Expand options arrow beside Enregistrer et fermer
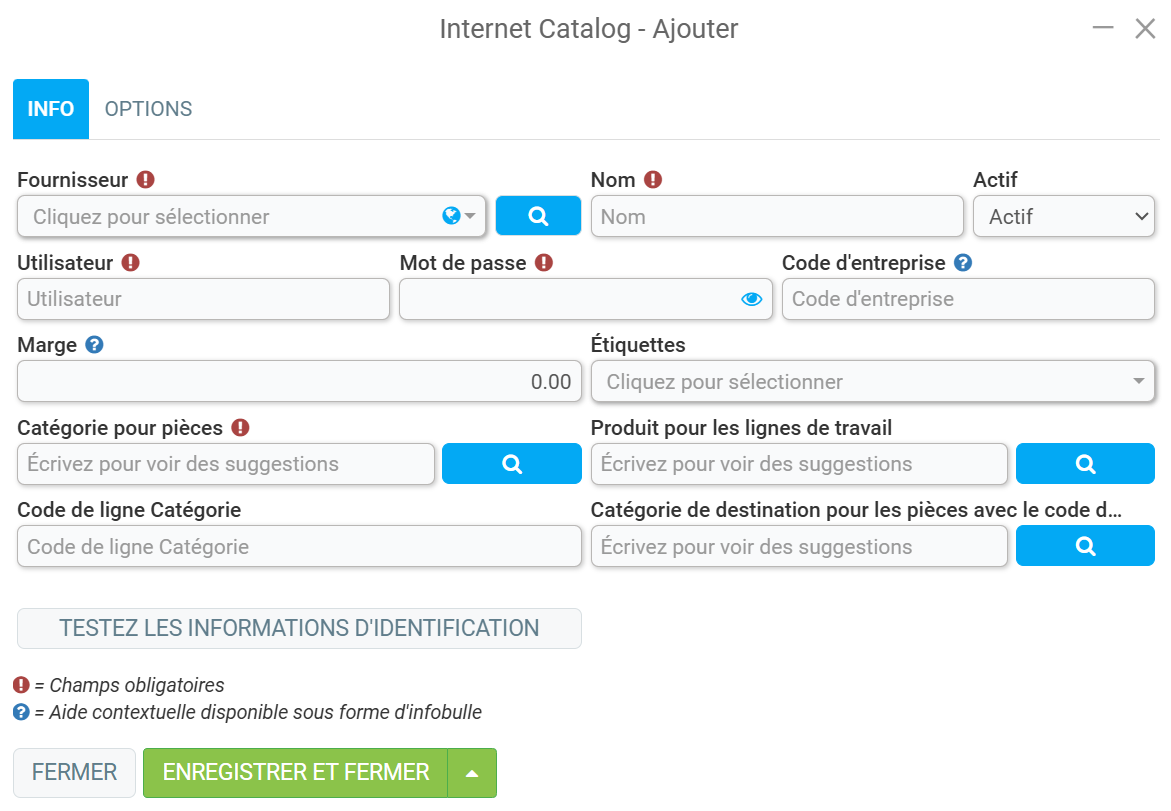 472,773
